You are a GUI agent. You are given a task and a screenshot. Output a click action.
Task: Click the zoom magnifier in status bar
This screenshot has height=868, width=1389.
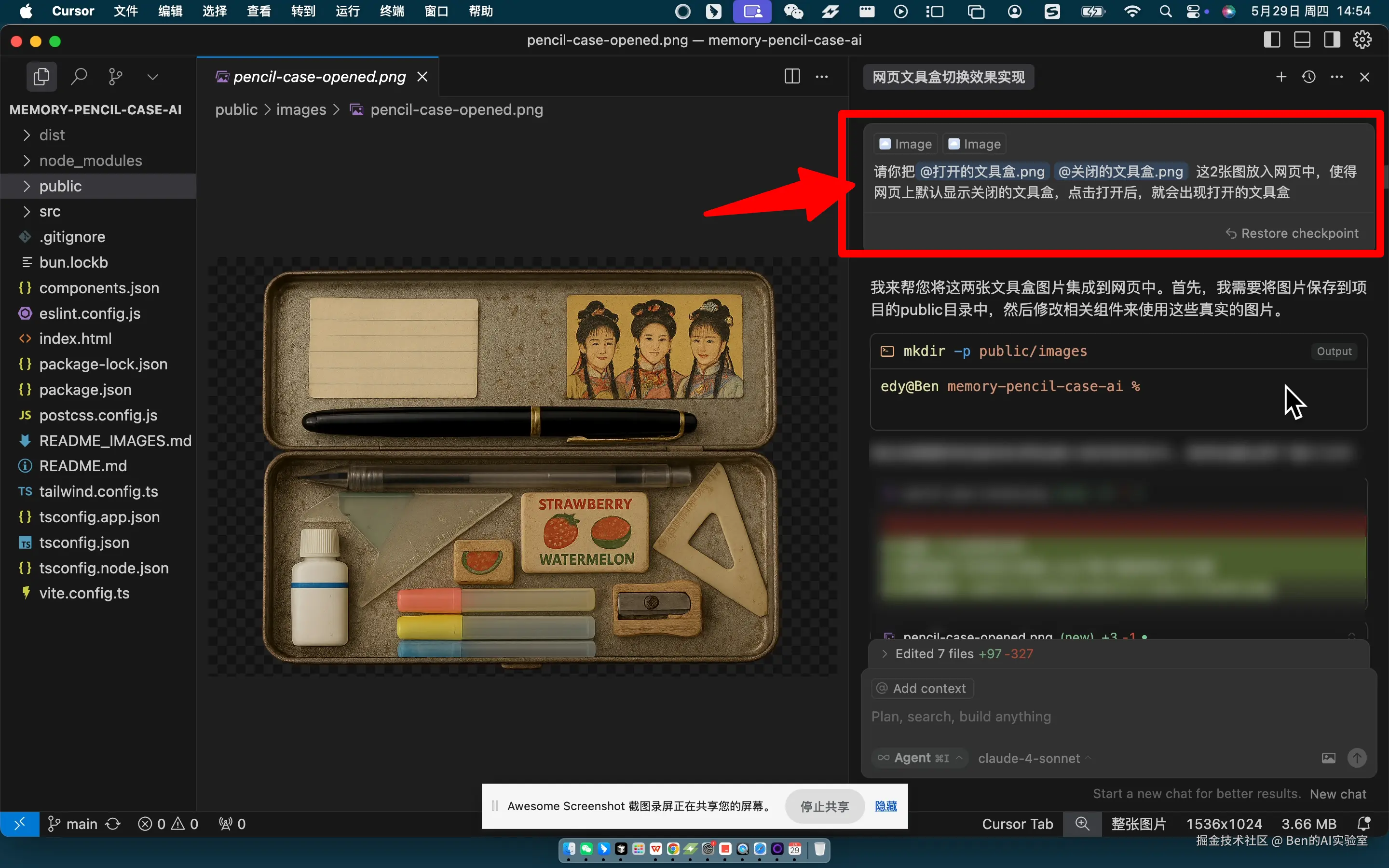(x=1082, y=824)
